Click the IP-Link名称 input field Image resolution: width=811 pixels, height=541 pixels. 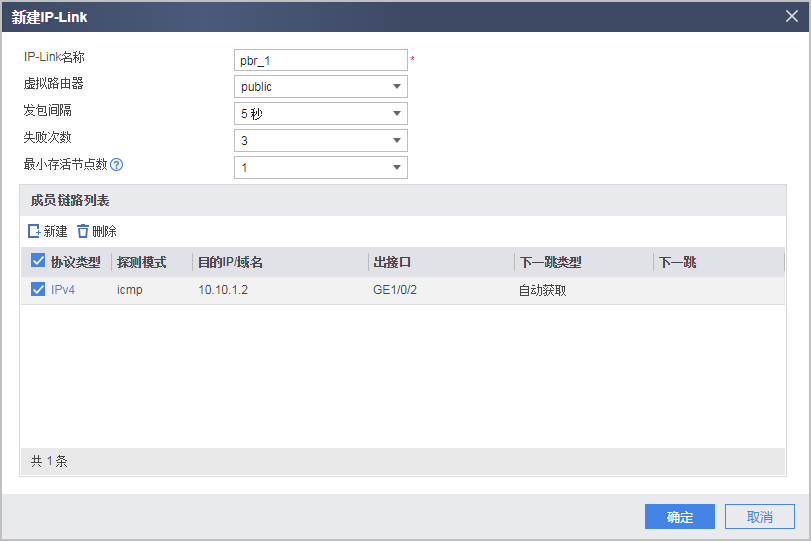point(320,60)
